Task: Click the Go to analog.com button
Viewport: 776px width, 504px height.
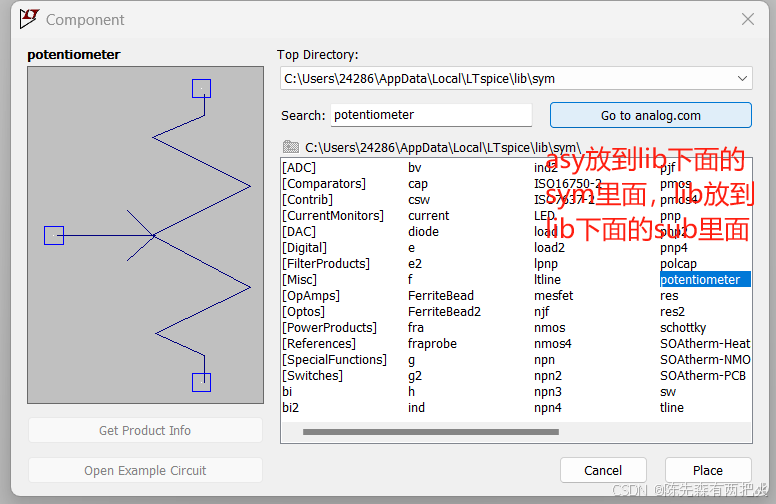Action: pyautogui.click(x=651, y=115)
